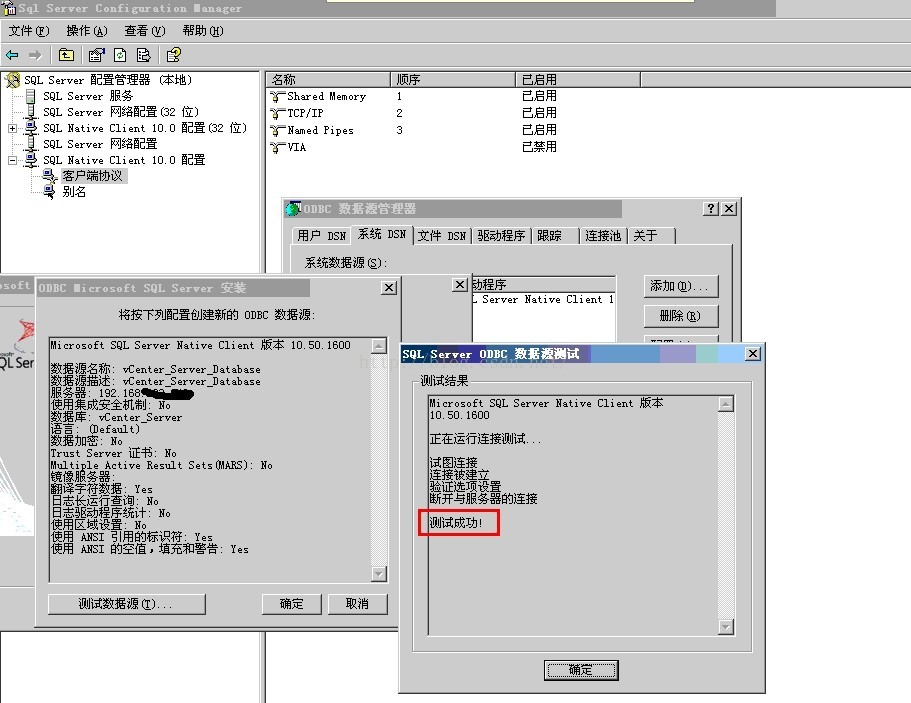Click the 客户端协议 tree node icon
This screenshot has height=703, width=911.
[50, 176]
